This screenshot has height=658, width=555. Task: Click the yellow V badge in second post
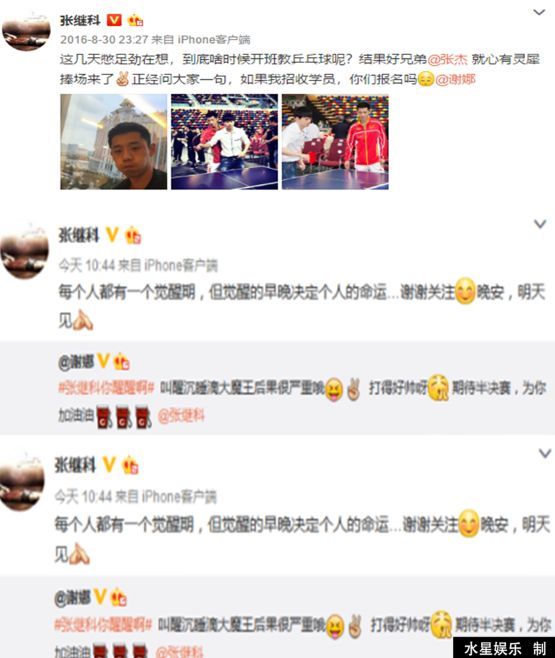click(x=112, y=235)
